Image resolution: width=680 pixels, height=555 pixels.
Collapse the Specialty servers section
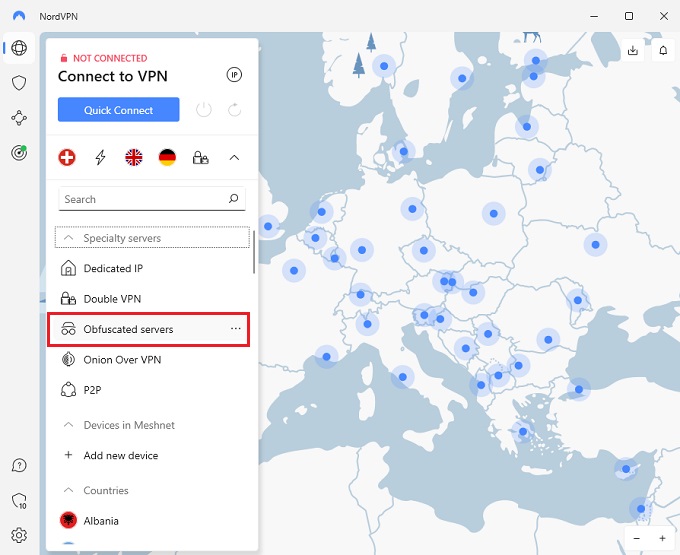pos(152,238)
